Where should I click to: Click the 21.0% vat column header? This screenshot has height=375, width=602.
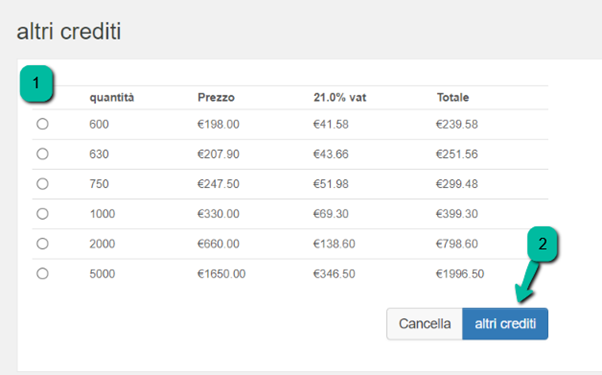340,97
